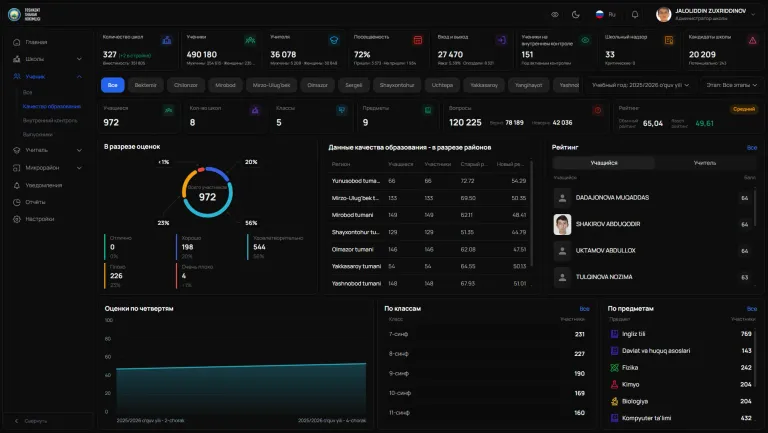Select the Chilonzor district chip
Viewport: 768px width, 433px height.
(186, 85)
